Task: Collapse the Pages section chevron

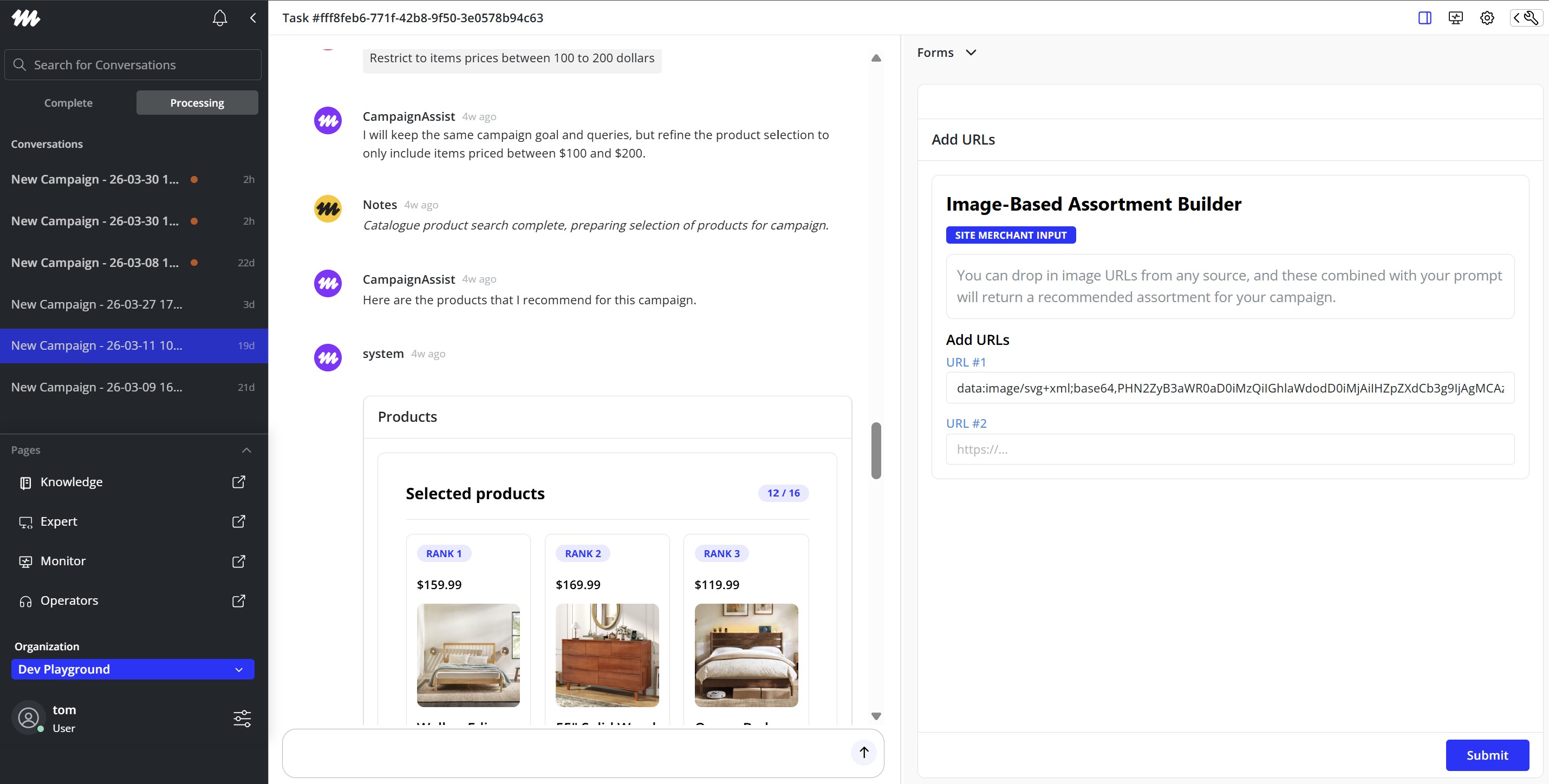Action: (x=246, y=450)
